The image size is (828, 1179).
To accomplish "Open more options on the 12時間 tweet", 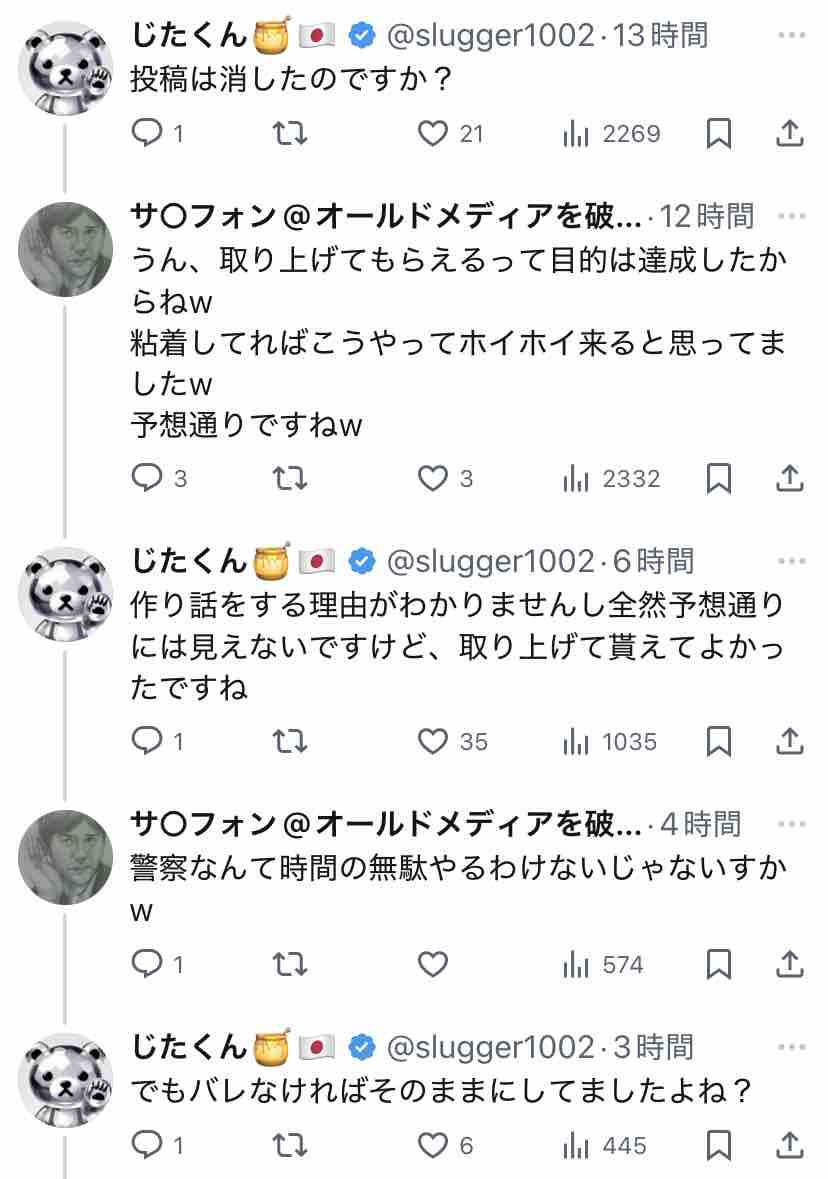I will pyautogui.click(x=791, y=216).
